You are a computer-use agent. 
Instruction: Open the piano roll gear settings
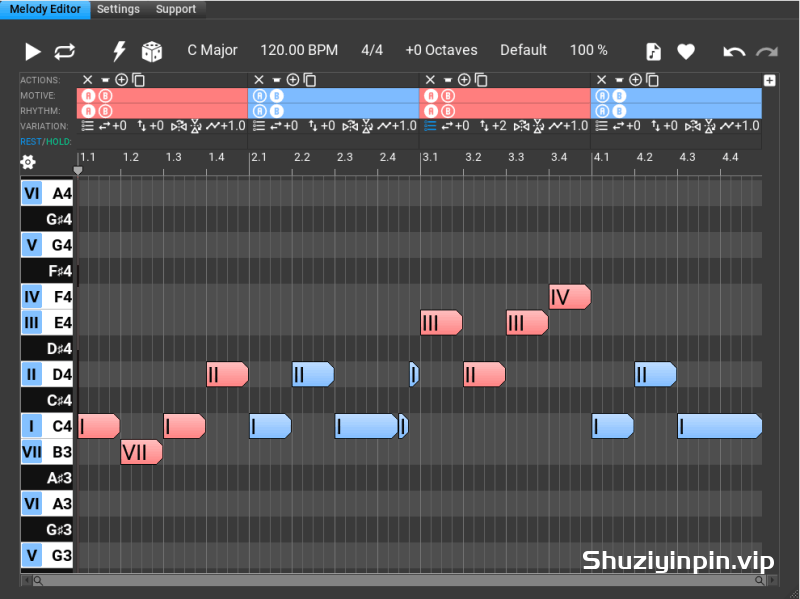tap(28, 162)
